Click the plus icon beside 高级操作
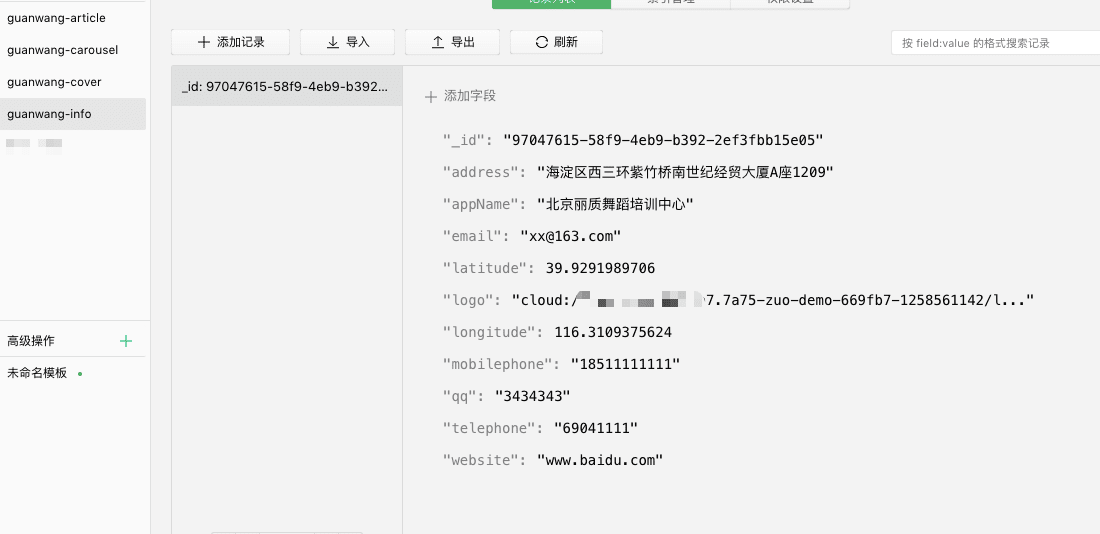The height and width of the screenshot is (534, 1100). pyautogui.click(x=126, y=341)
